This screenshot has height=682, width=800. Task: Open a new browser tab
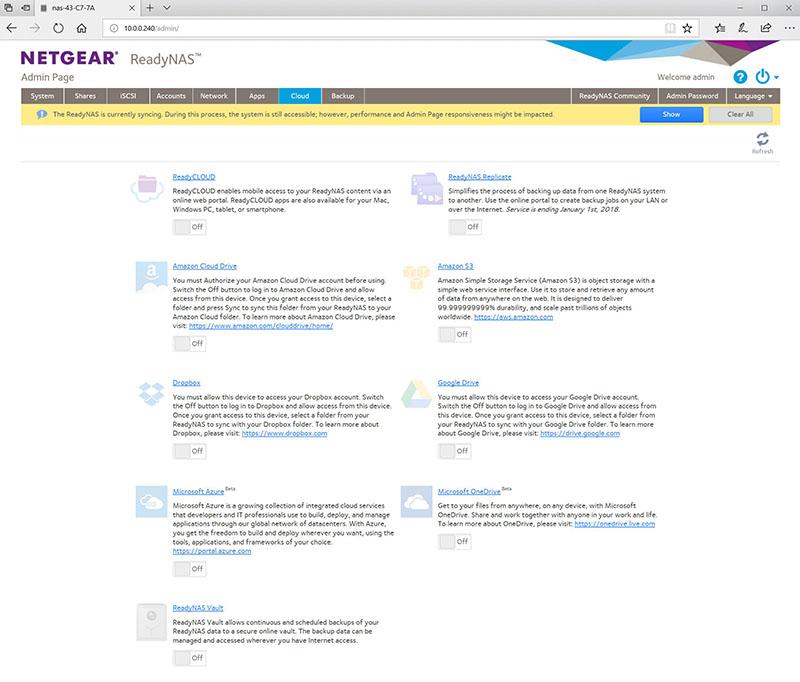pyautogui.click(x=150, y=8)
